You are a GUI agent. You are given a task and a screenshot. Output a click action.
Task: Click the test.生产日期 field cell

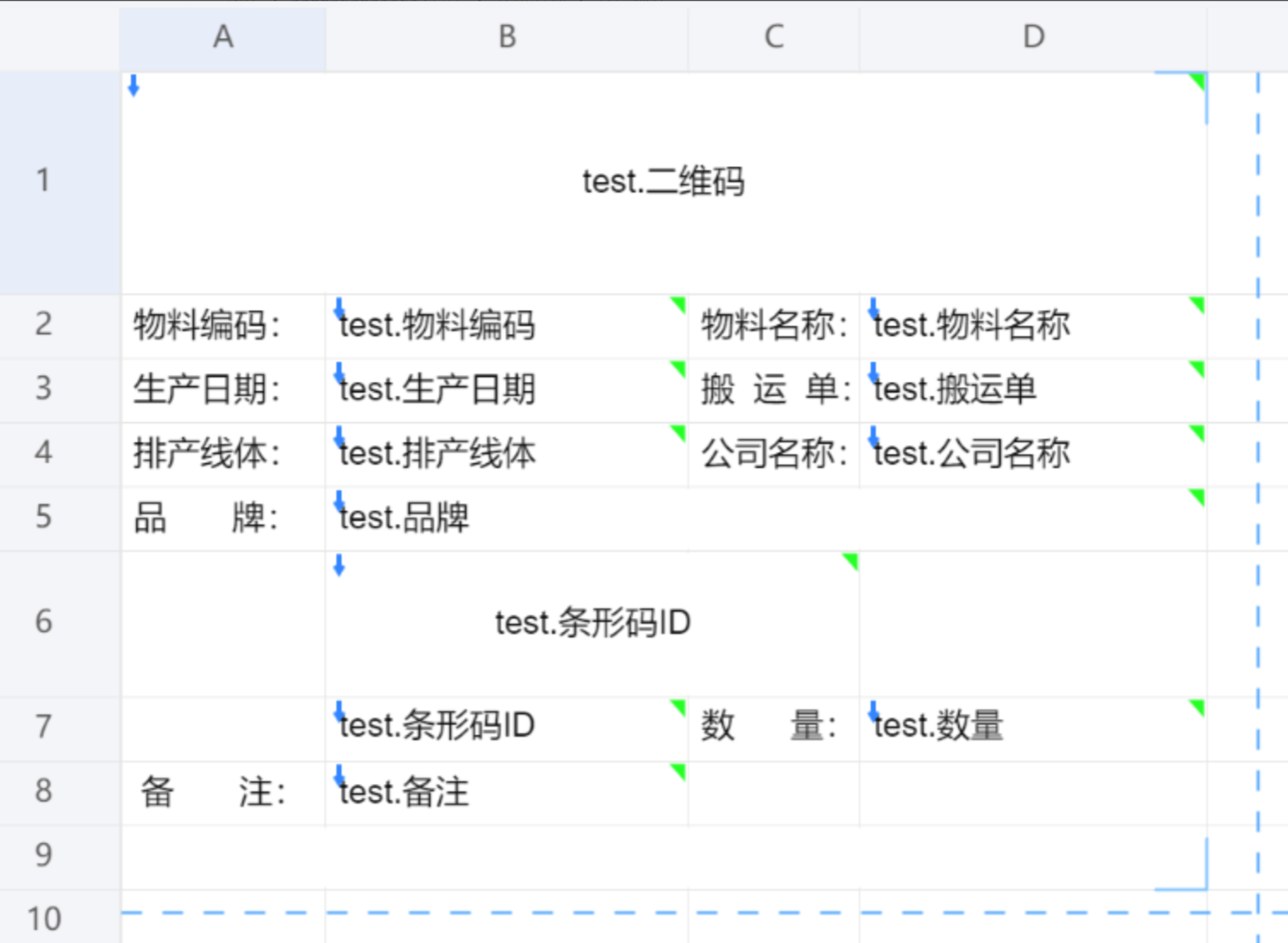coord(507,390)
